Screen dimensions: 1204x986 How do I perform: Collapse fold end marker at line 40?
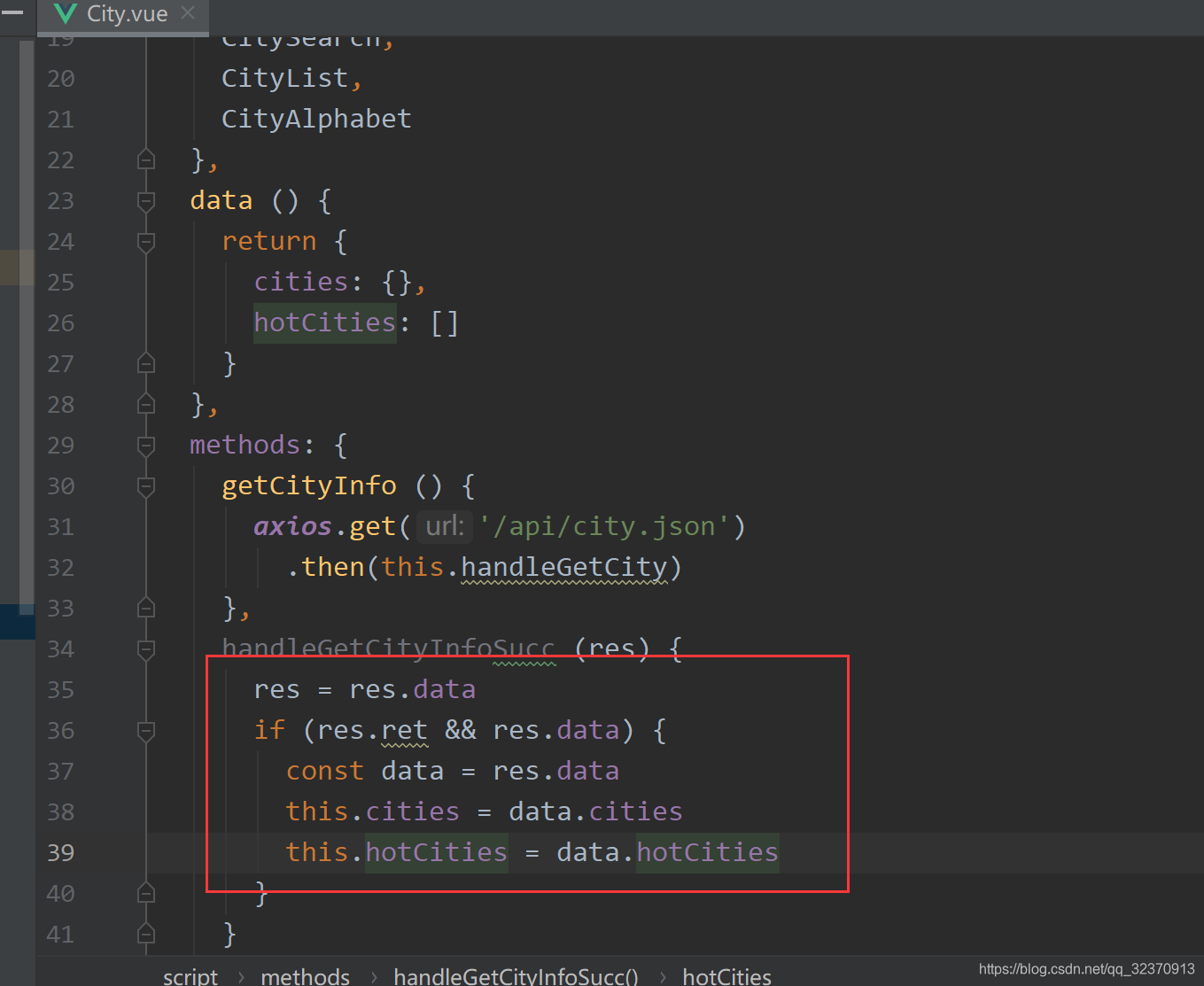[146, 893]
